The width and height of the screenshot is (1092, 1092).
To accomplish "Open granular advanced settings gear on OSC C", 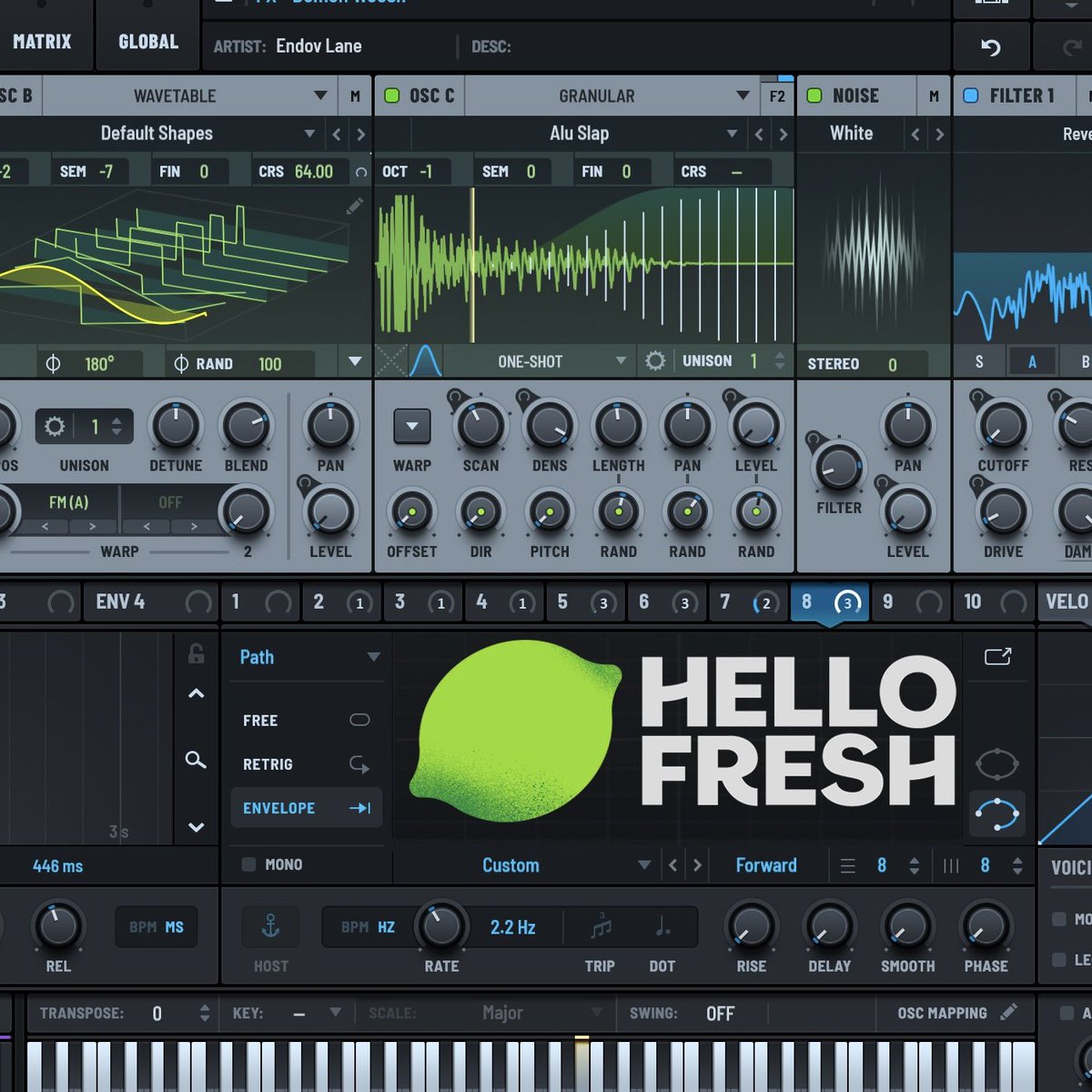I will 655,360.
